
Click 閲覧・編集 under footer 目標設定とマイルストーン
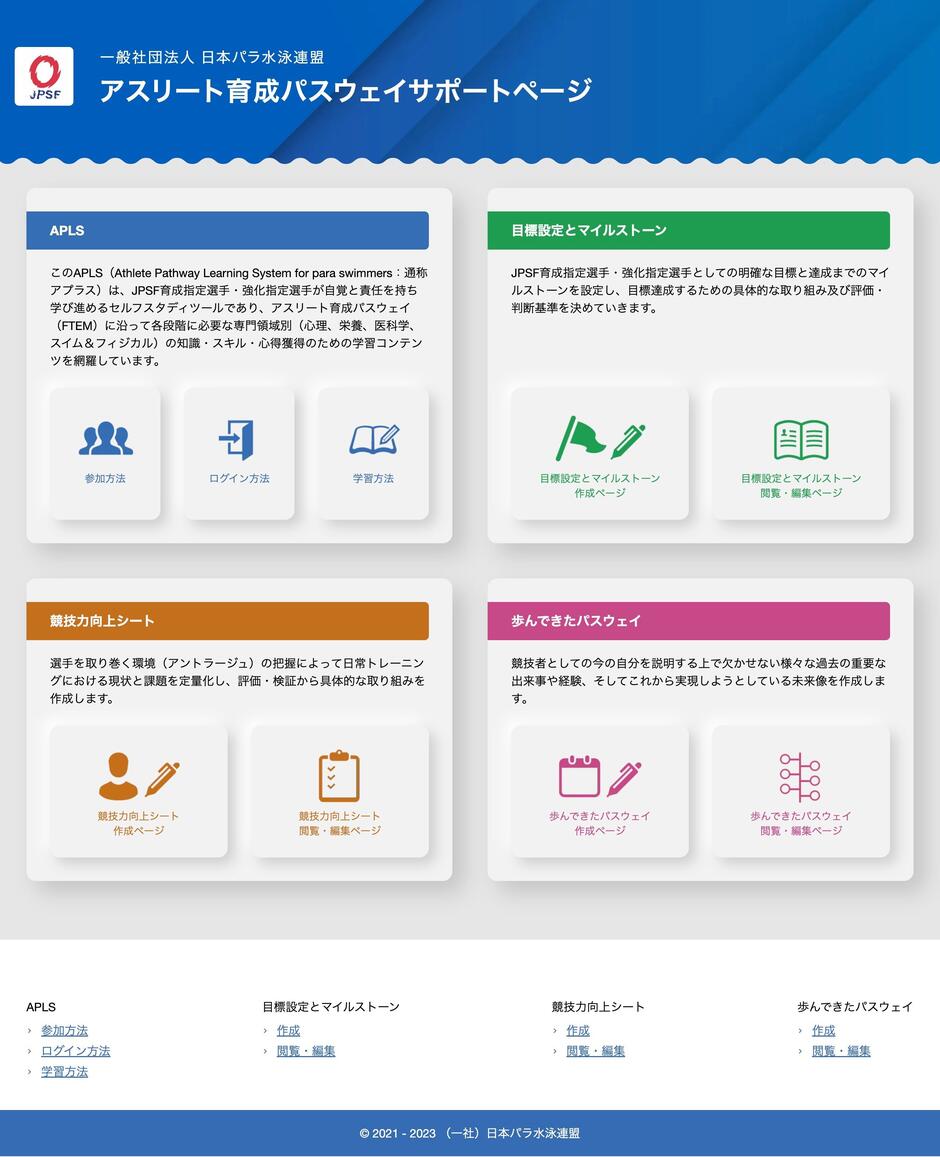coord(306,1051)
